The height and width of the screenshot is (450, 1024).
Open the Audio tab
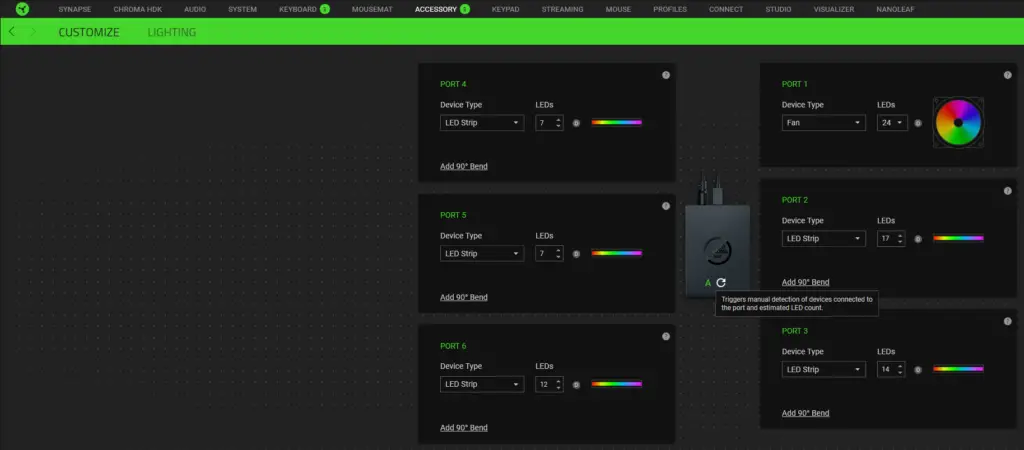[x=195, y=9]
